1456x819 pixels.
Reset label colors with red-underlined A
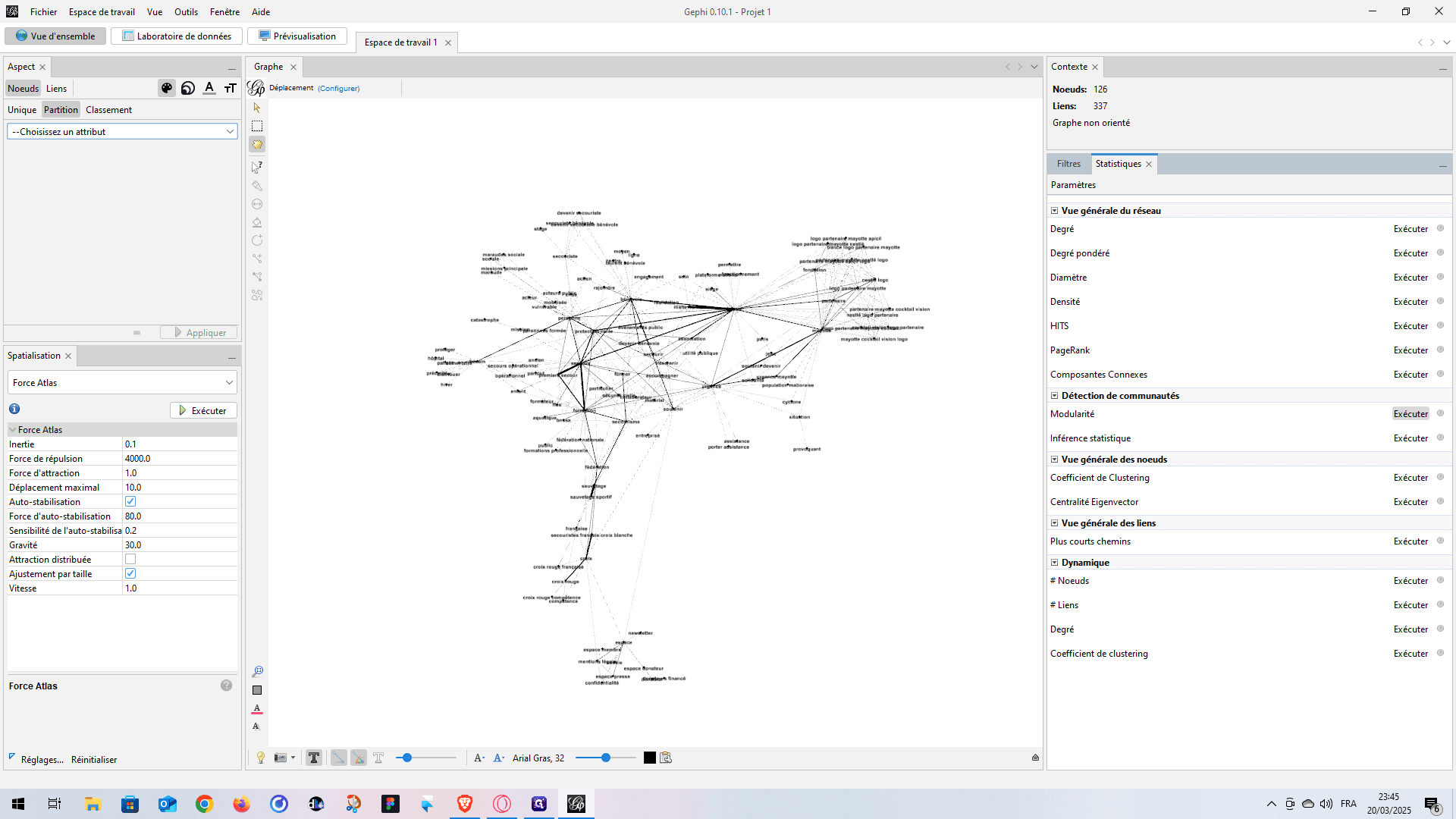coord(257,708)
